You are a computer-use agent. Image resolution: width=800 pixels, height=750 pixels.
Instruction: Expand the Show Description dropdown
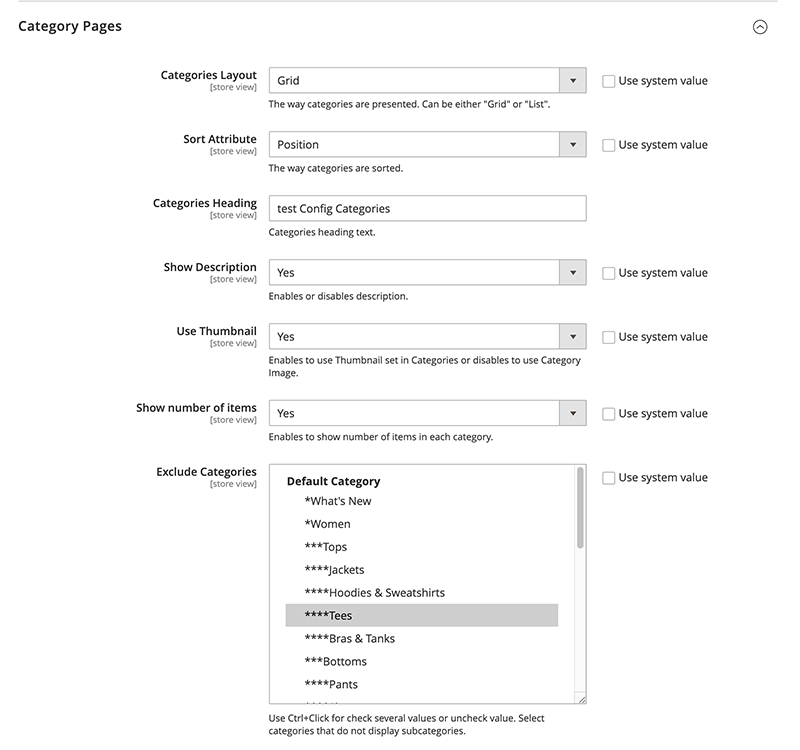427,273
